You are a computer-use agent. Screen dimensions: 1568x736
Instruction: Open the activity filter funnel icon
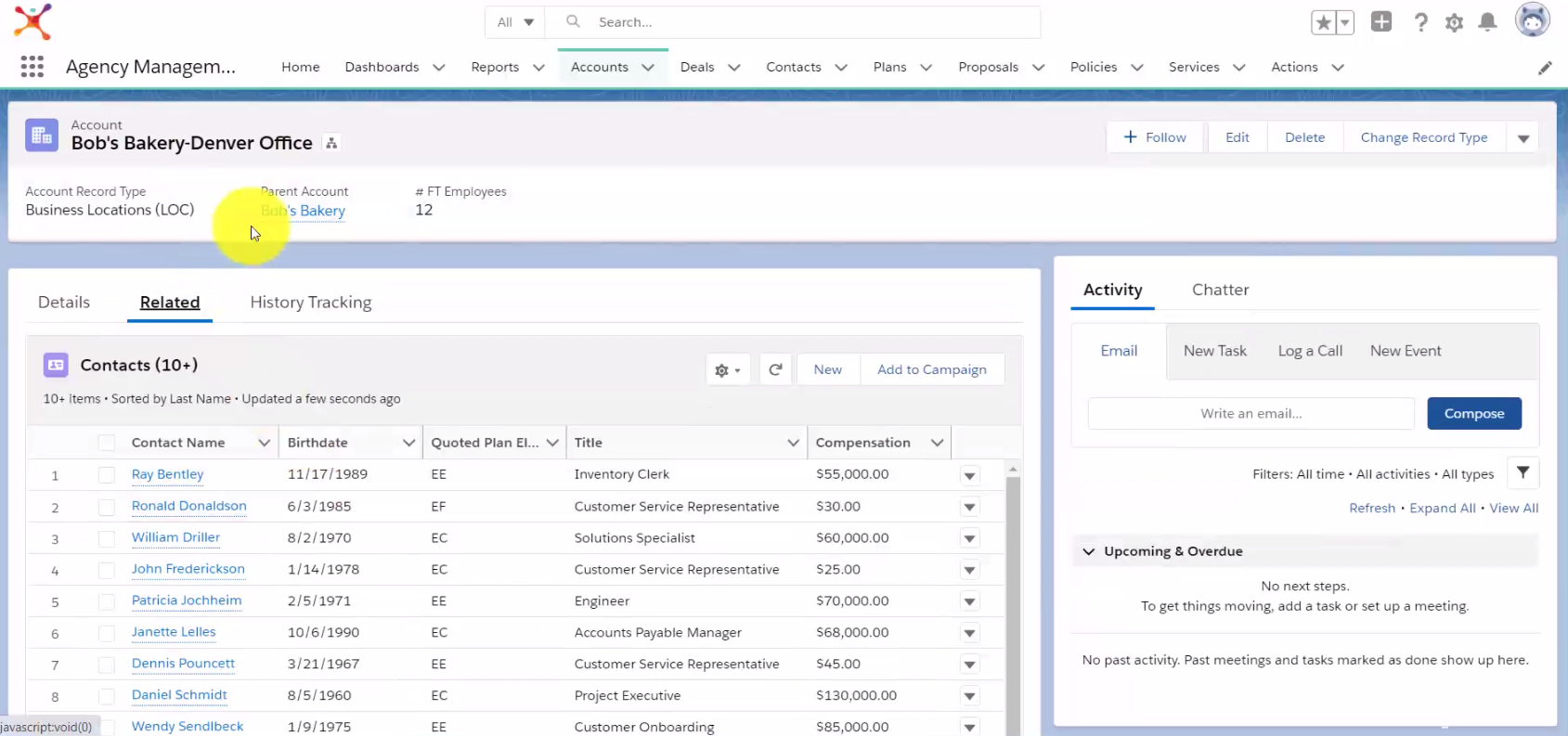point(1523,473)
